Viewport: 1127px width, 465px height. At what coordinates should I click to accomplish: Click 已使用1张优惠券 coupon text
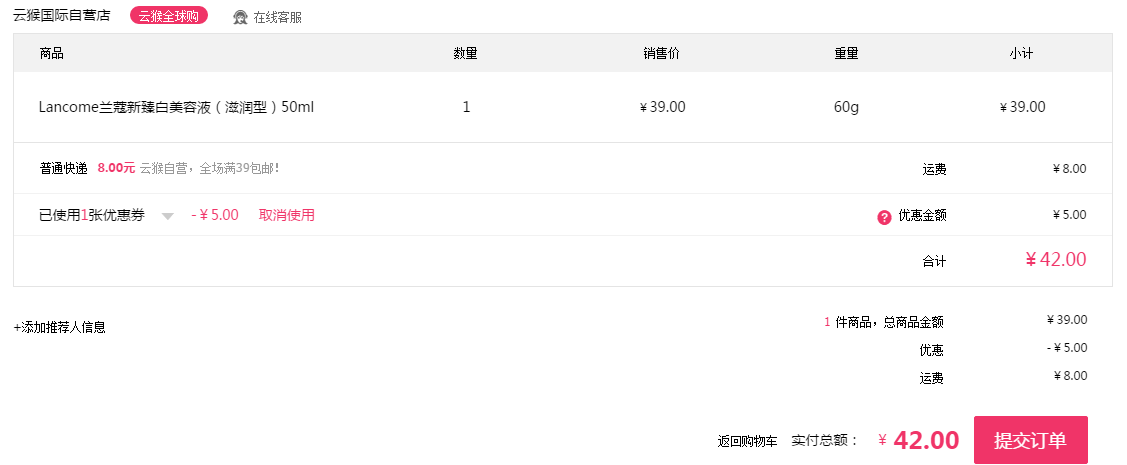click(x=91, y=215)
